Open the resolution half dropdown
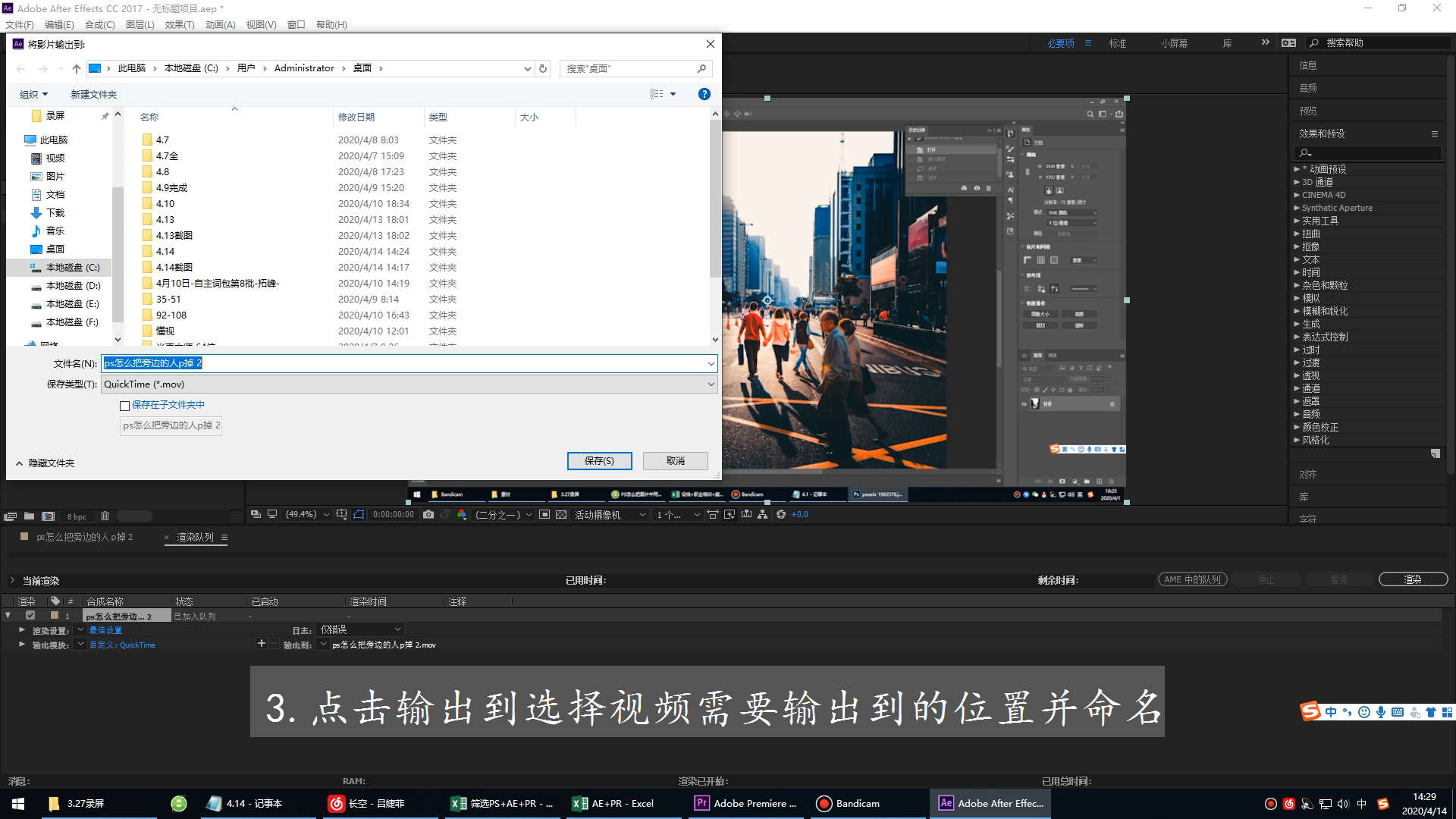 click(x=504, y=514)
